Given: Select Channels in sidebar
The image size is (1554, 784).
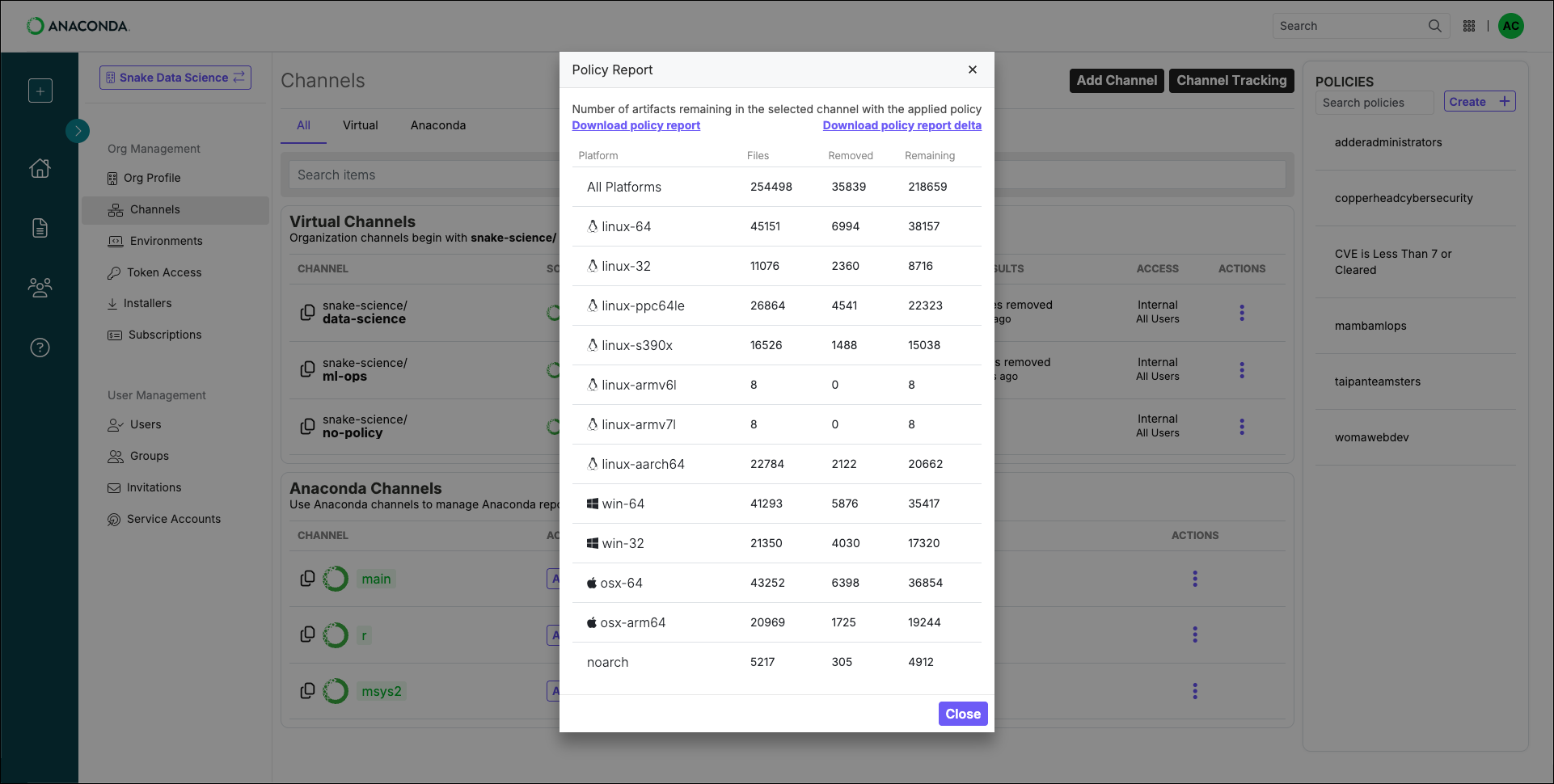Looking at the screenshot, I should click(x=175, y=209).
